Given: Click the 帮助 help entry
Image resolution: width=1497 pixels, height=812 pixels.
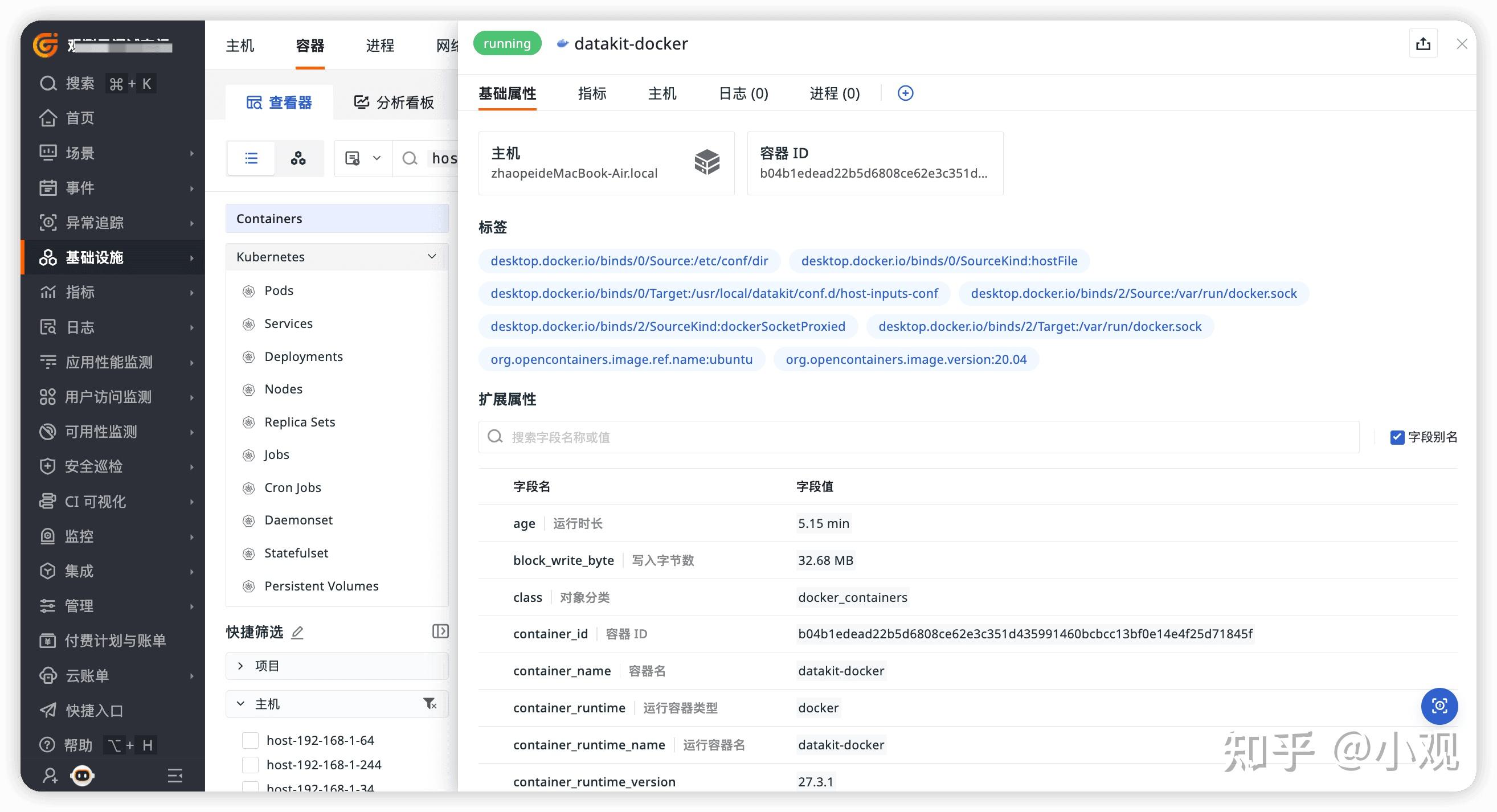Looking at the screenshot, I should (x=77, y=745).
